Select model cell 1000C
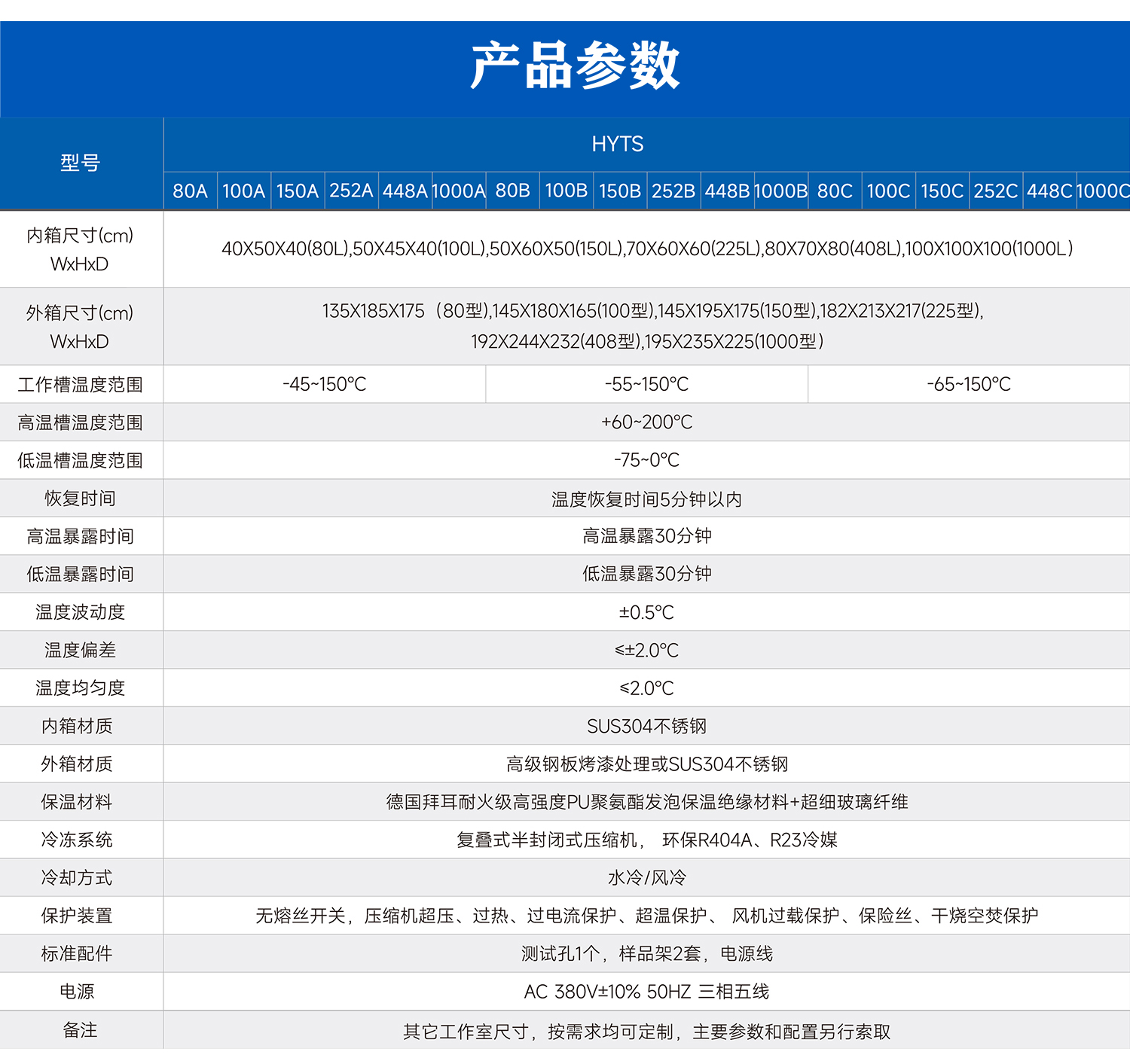1130x1064 pixels. [1104, 191]
